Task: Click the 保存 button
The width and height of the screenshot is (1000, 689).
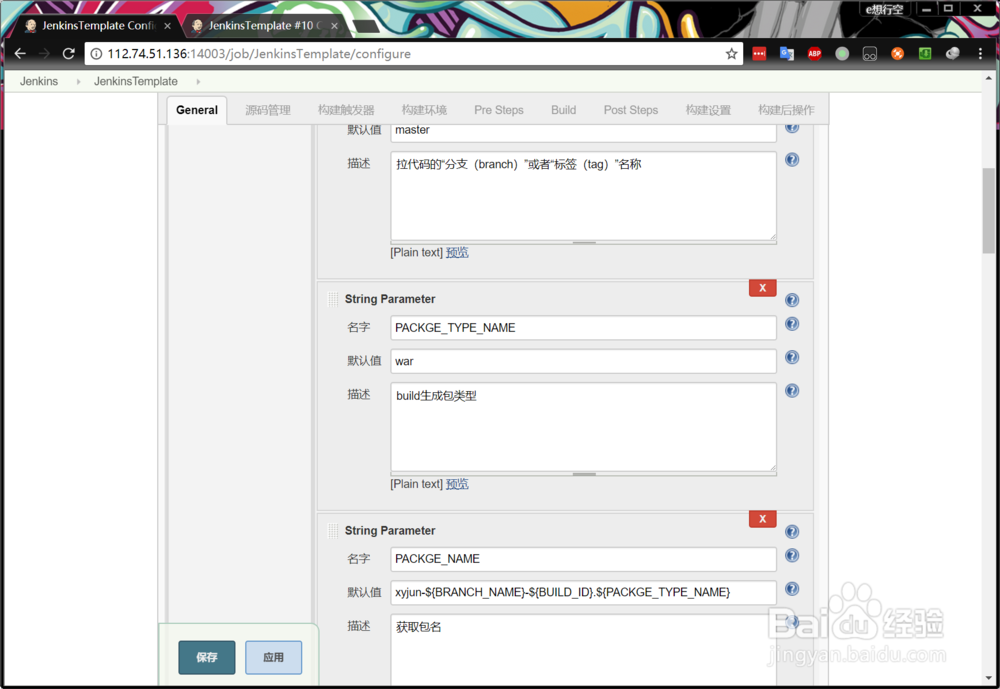Action: (x=206, y=657)
